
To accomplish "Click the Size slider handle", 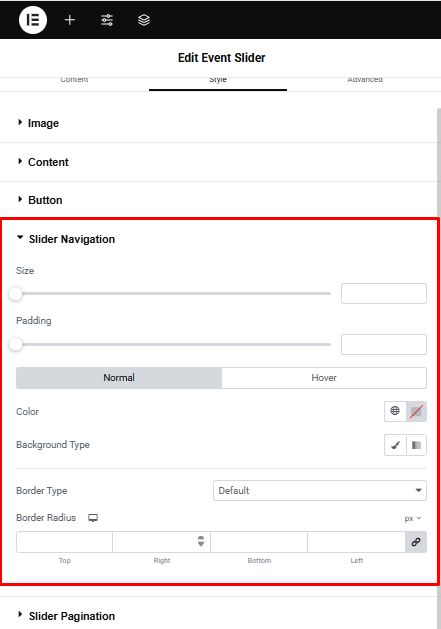I will coord(16,294).
